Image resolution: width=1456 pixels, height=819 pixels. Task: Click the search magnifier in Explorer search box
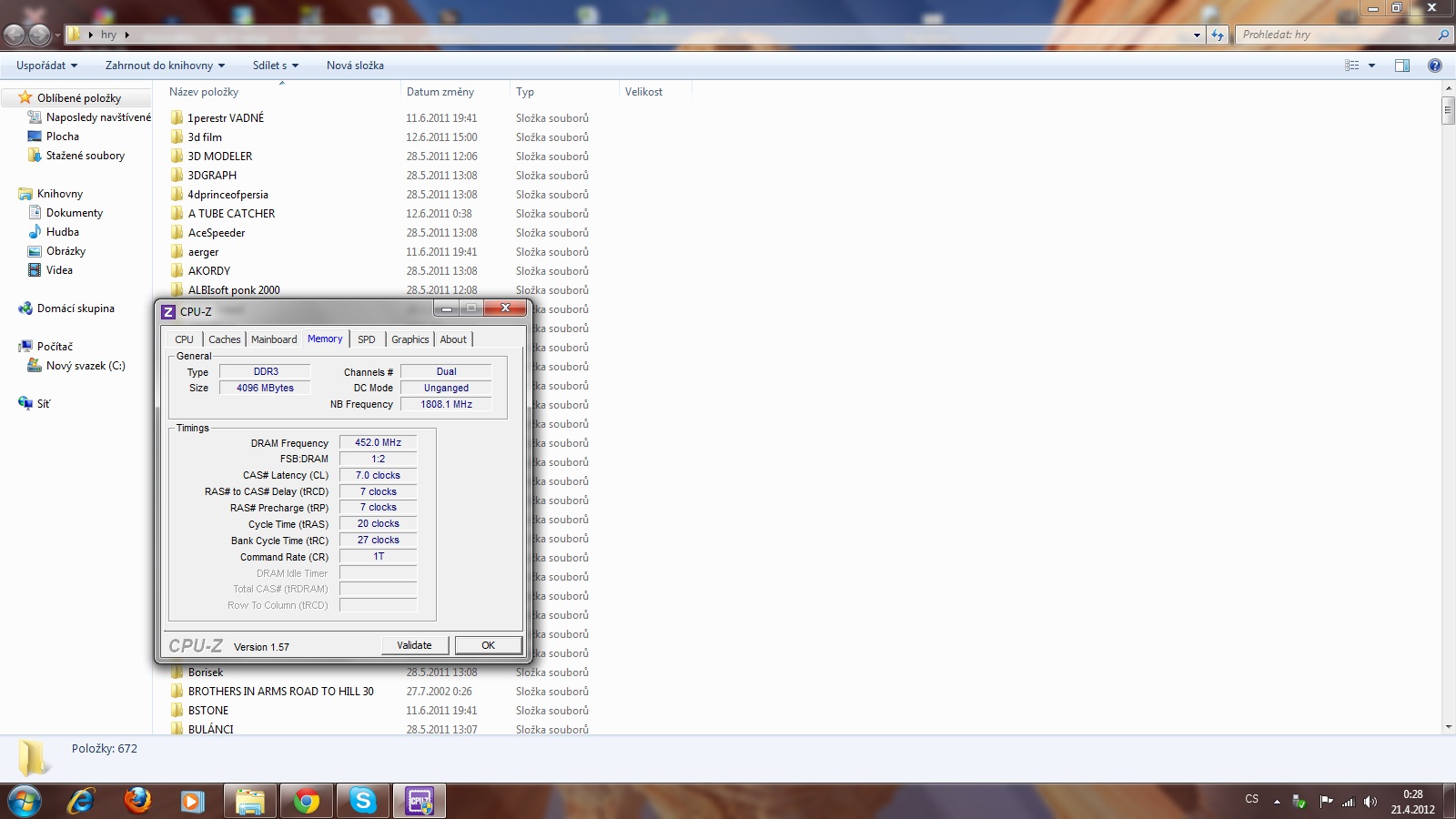pyautogui.click(x=1443, y=35)
